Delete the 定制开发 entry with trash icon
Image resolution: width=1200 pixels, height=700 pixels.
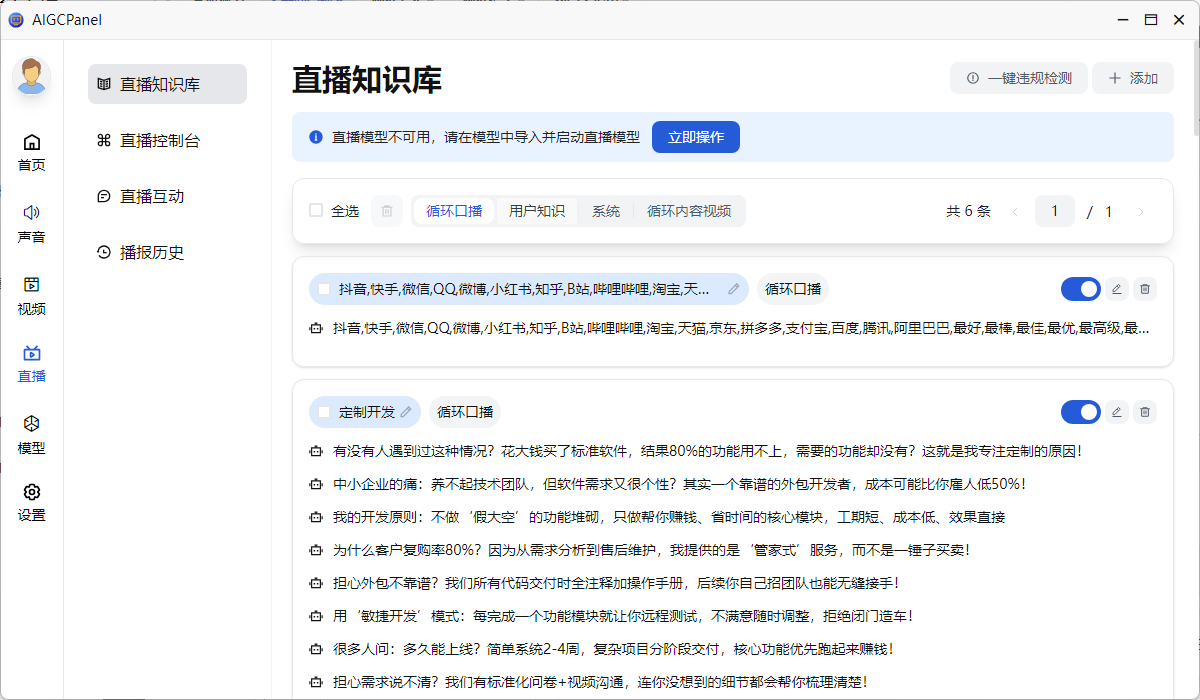click(x=1145, y=412)
